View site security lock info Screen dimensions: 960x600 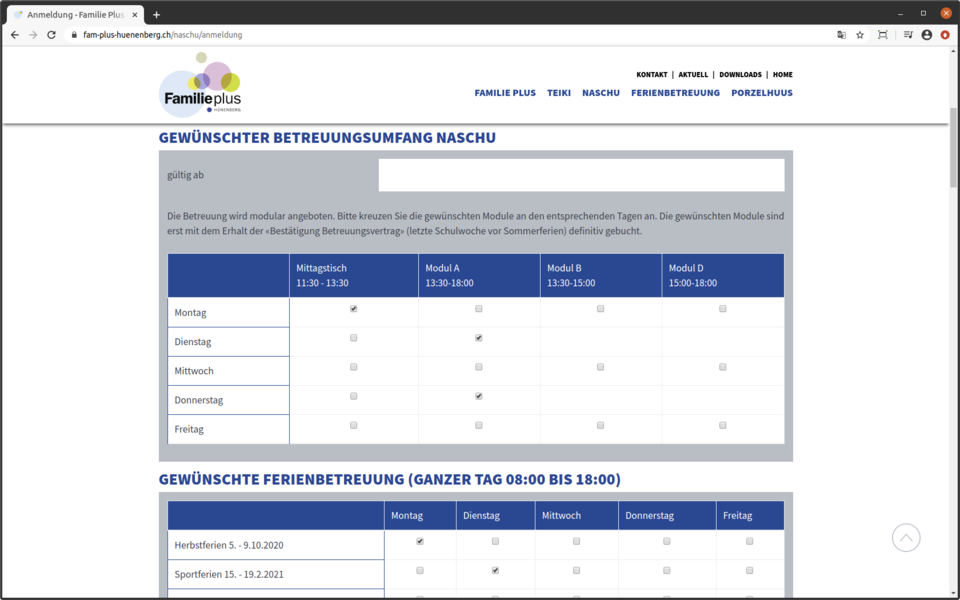pyautogui.click(x=74, y=35)
